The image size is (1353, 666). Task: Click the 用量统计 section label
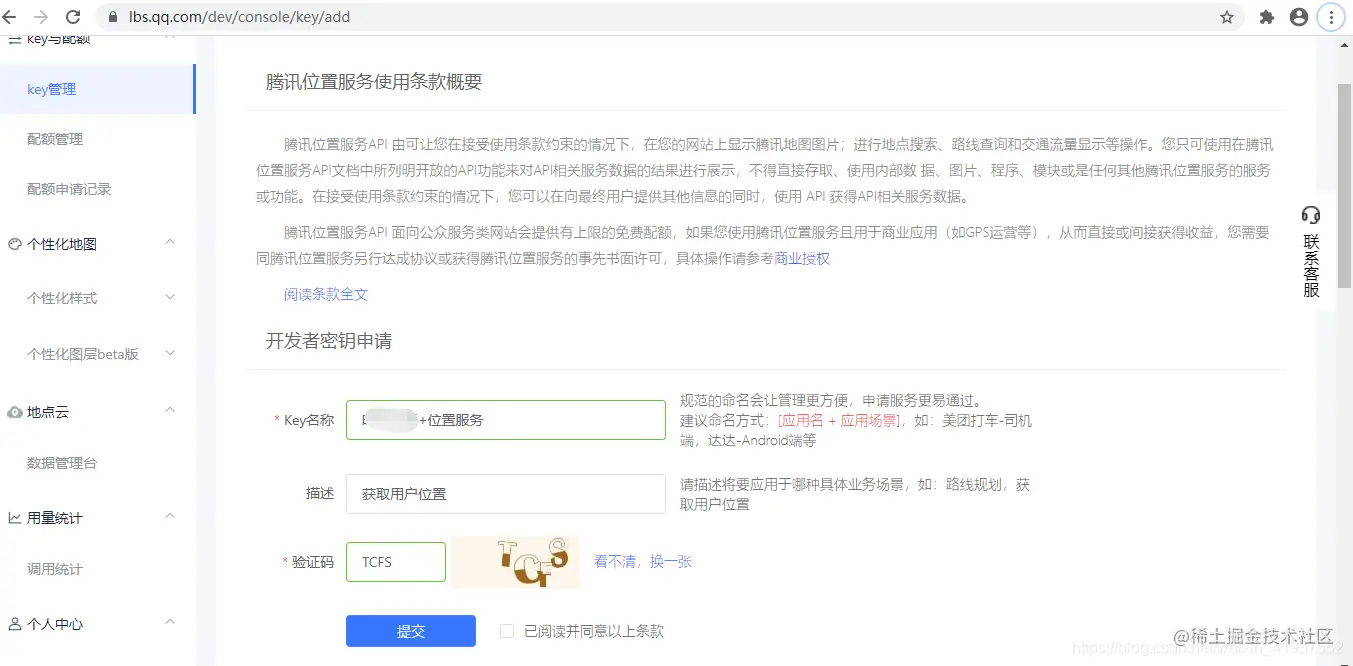55,518
